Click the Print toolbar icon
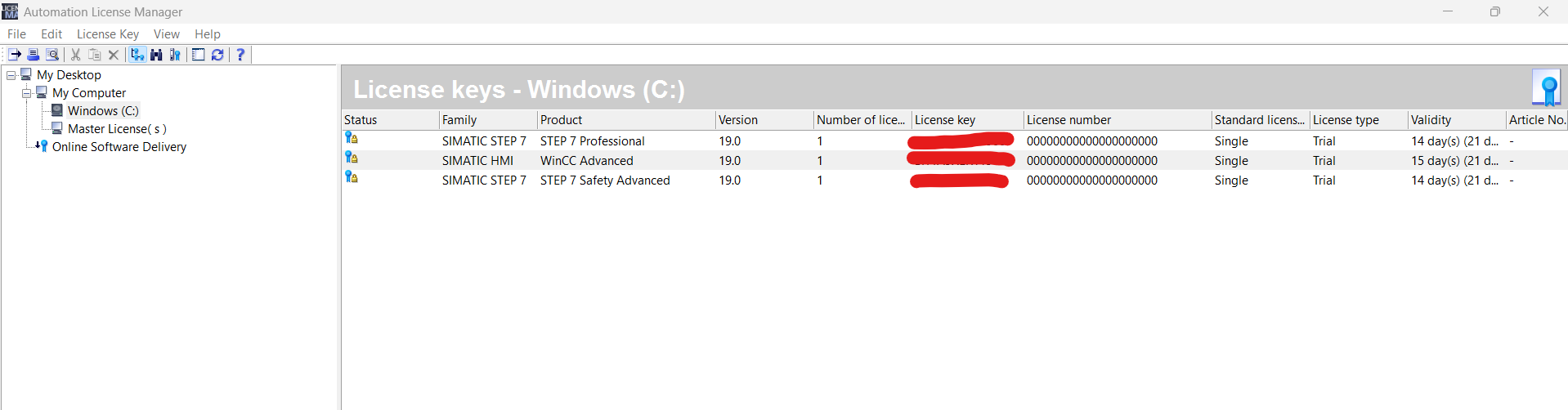Viewport: 1568px width, 410px height. (34, 55)
